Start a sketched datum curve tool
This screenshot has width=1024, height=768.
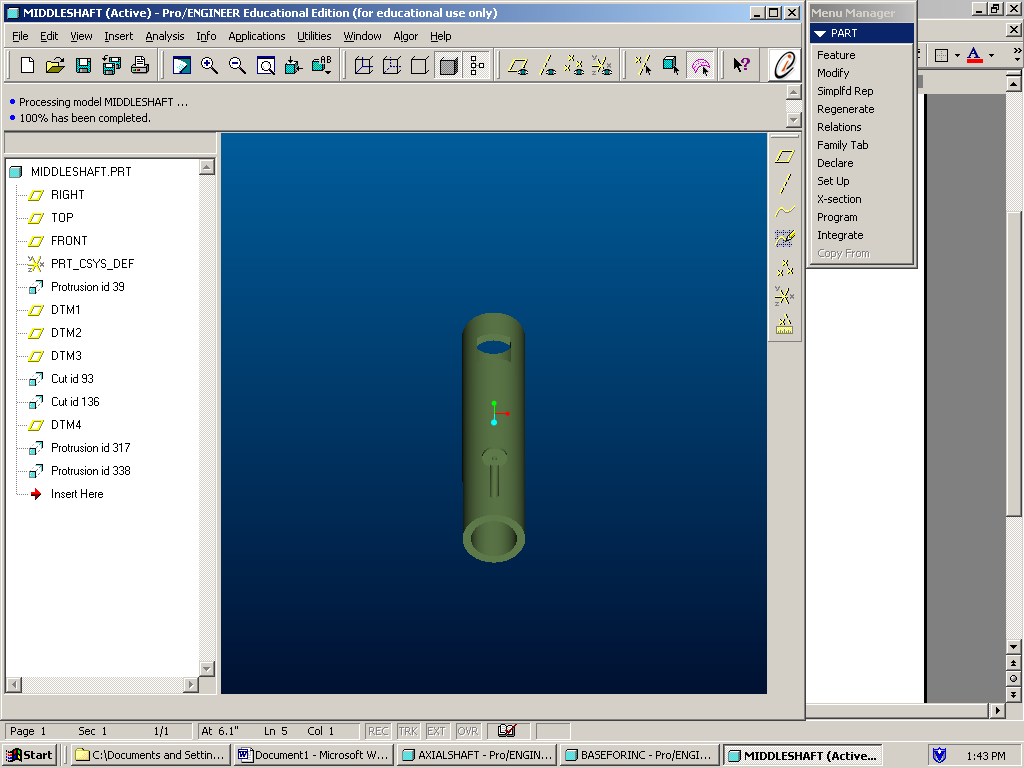tap(784, 239)
